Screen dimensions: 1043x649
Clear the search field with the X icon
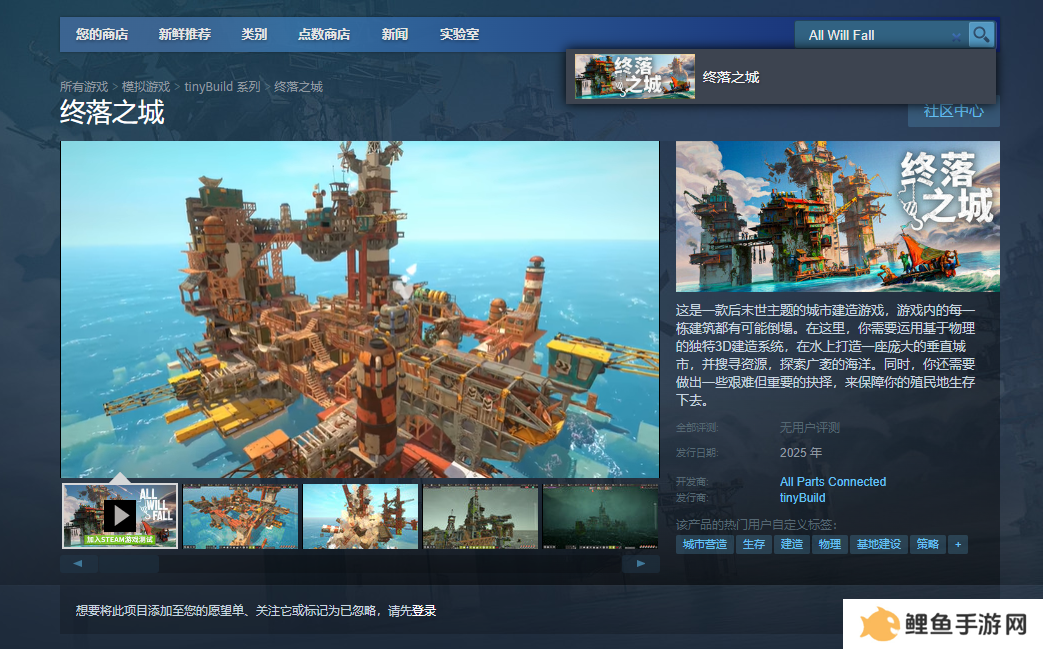[956, 37]
